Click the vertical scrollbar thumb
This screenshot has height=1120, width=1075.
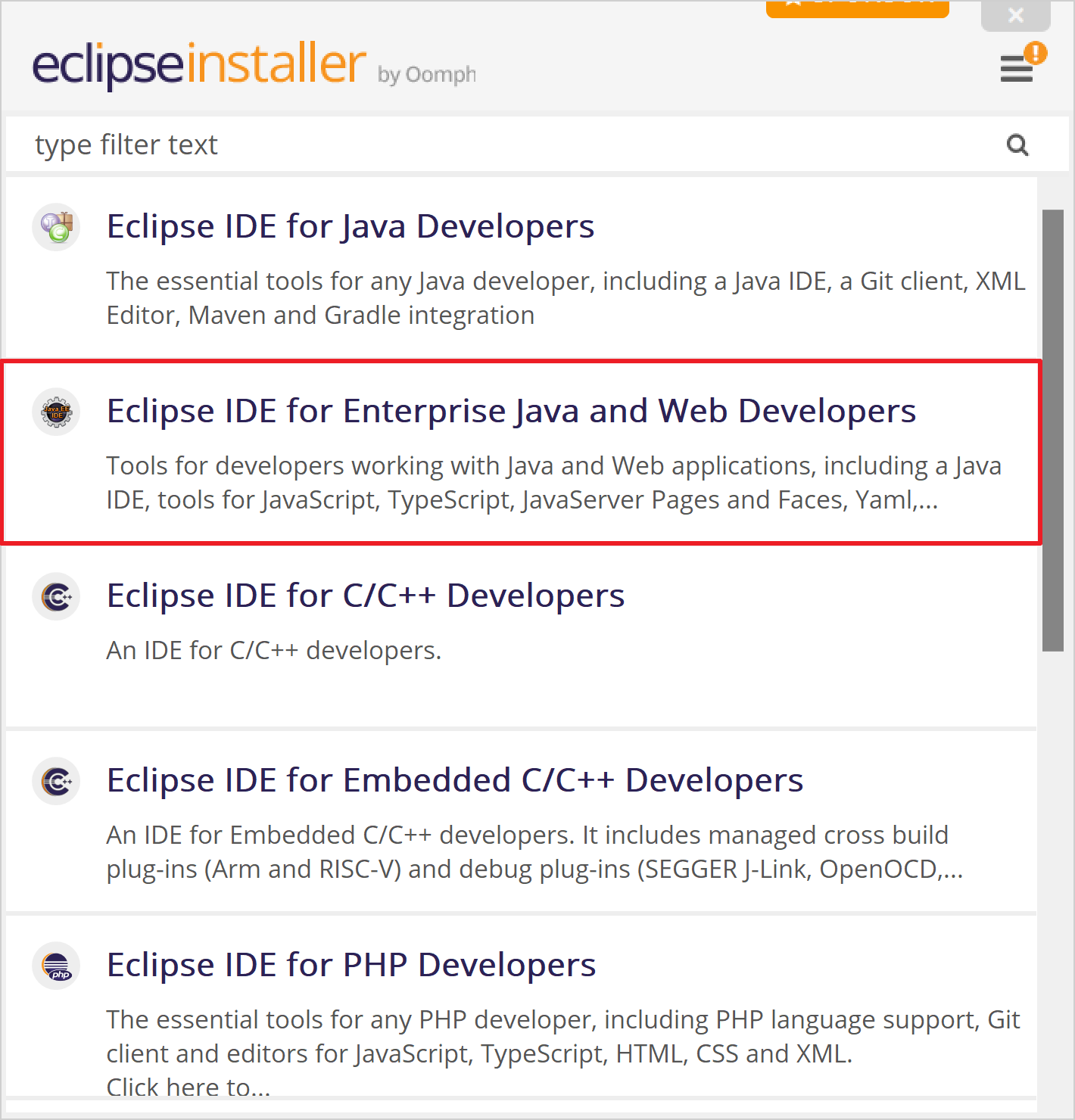[1053, 430]
